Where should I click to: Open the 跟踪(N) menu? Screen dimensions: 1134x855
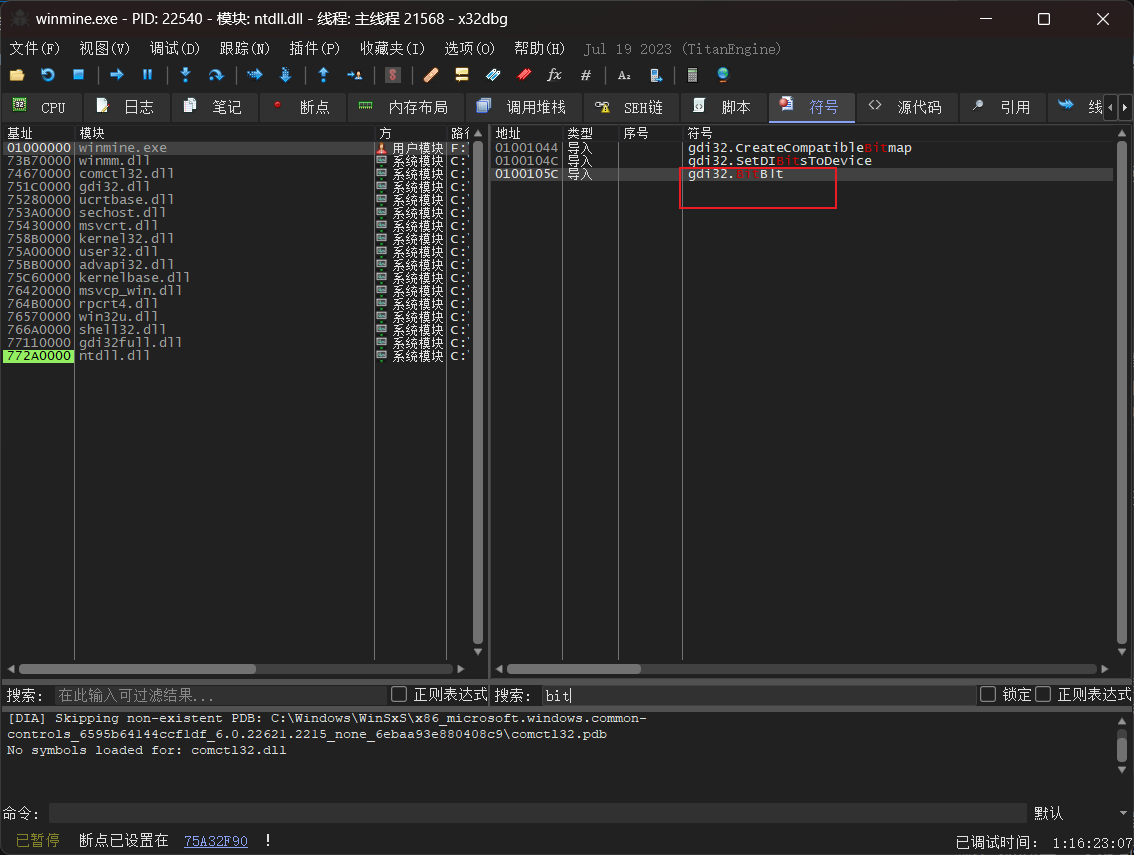pyautogui.click(x=244, y=48)
